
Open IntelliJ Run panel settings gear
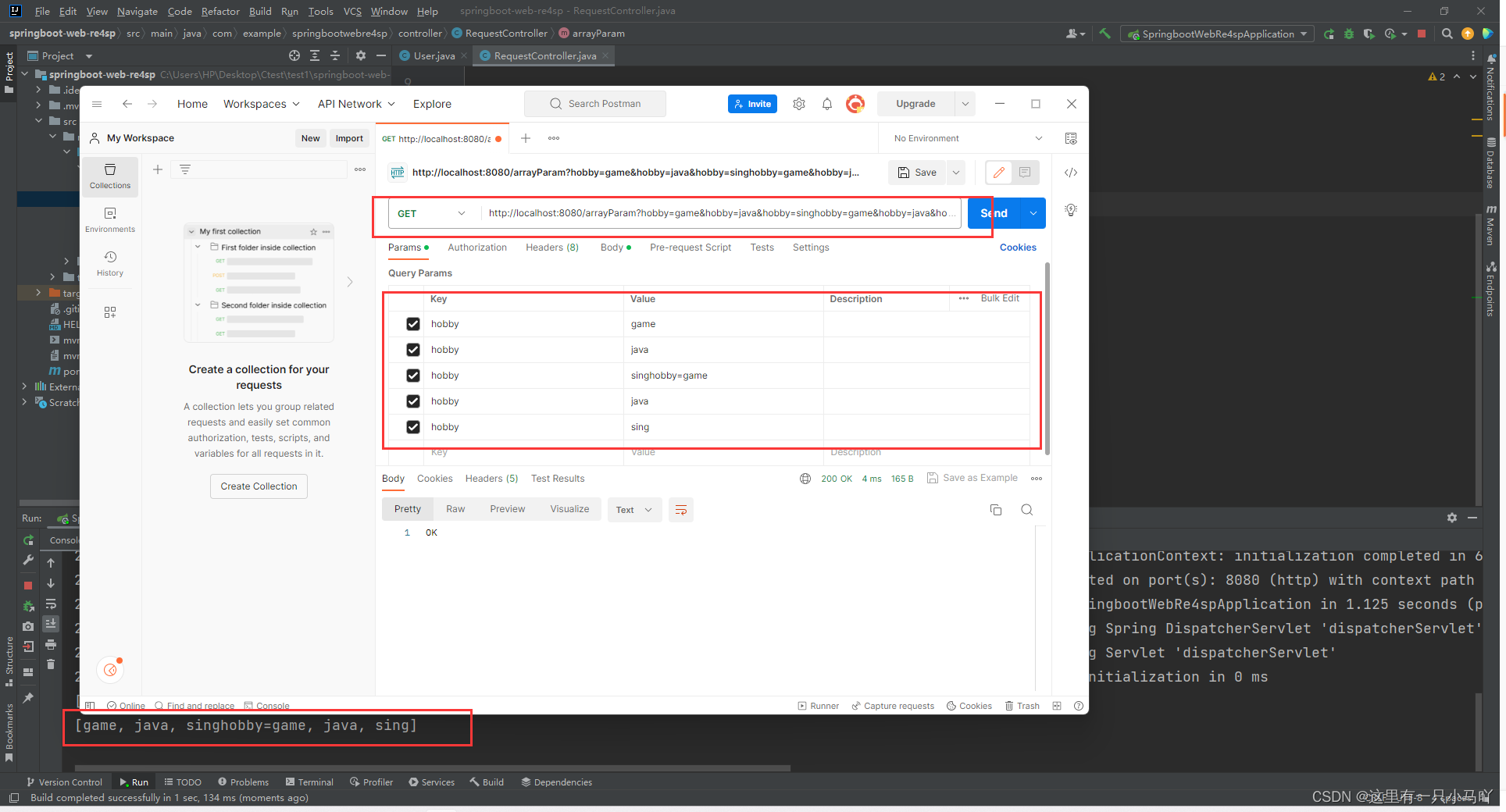click(x=1452, y=518)
